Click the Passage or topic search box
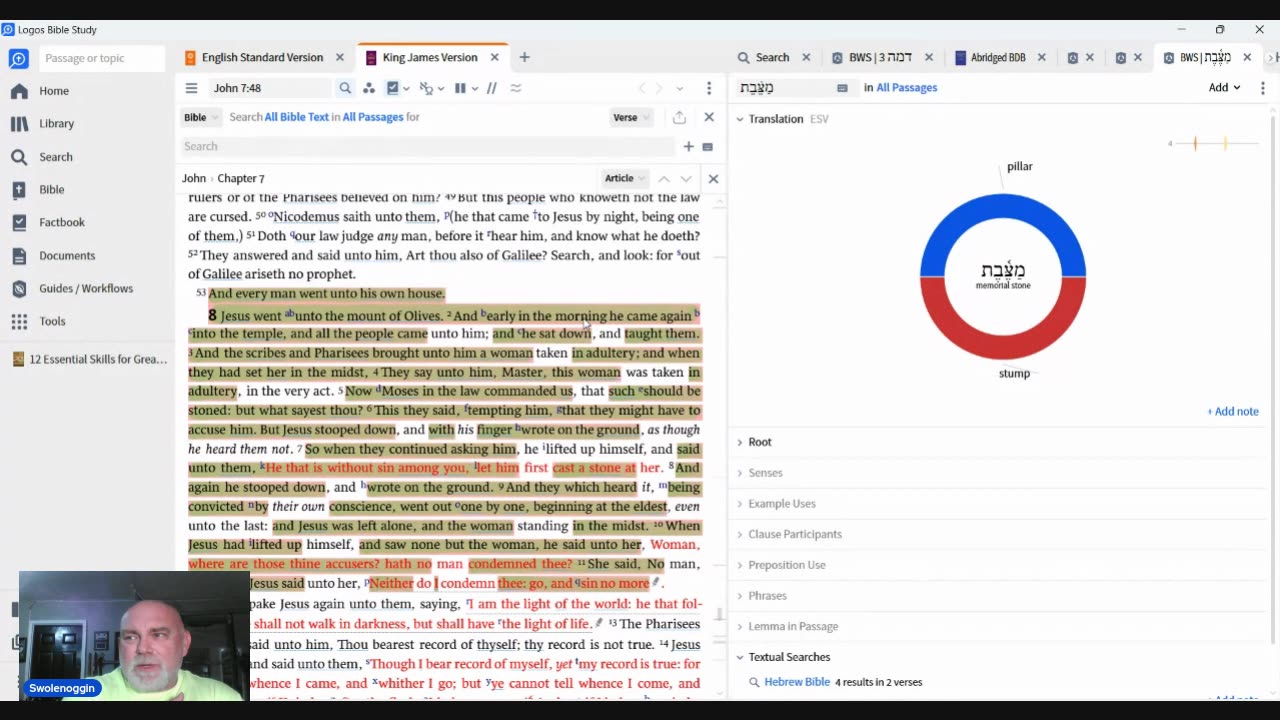Image resolution: width=1280 pixels, height=720 pixels. pyautogui.click(x=101, y=58)
